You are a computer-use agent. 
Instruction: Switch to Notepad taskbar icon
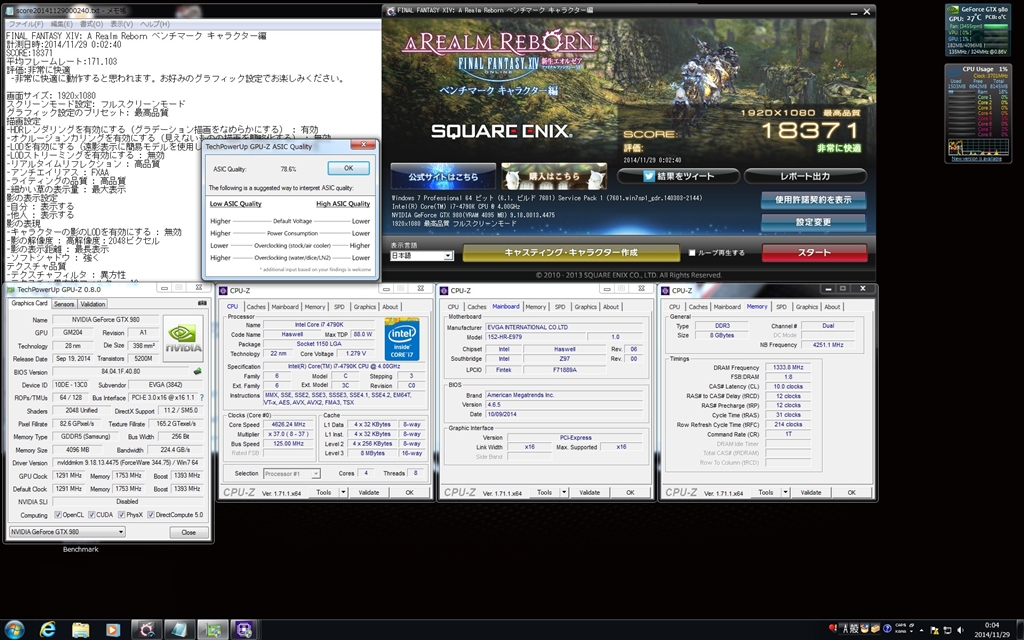(180, 630)
